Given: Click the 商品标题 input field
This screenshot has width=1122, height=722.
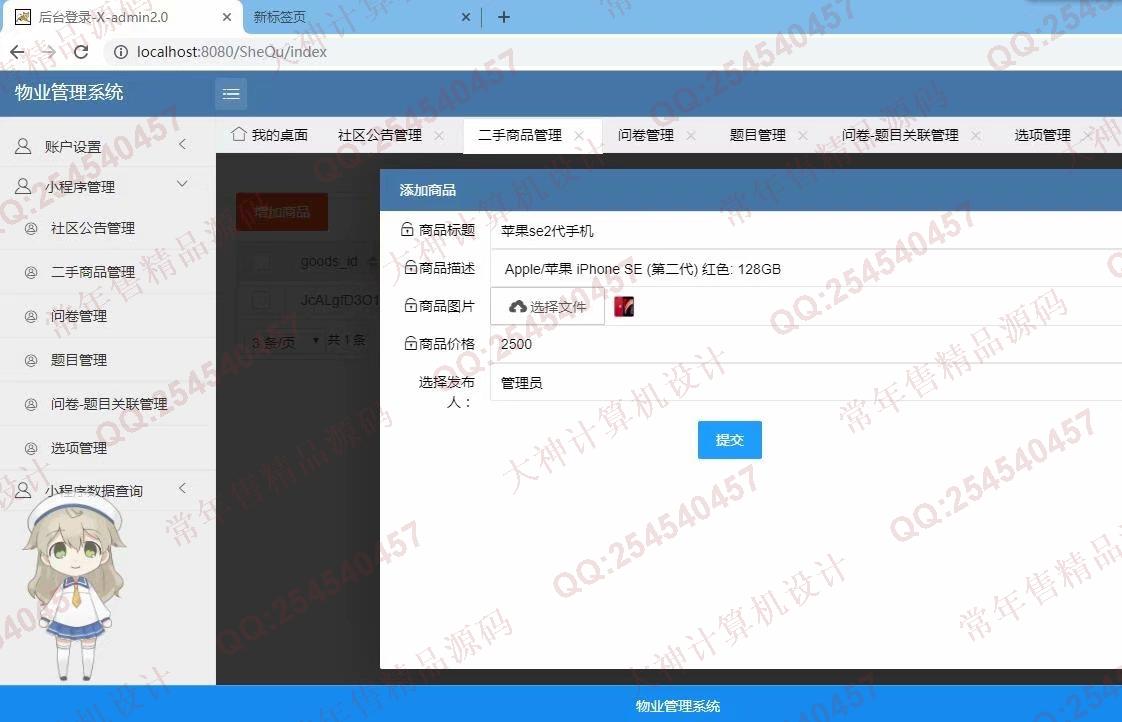Looking at the screenshot, I should coord(806,230).
